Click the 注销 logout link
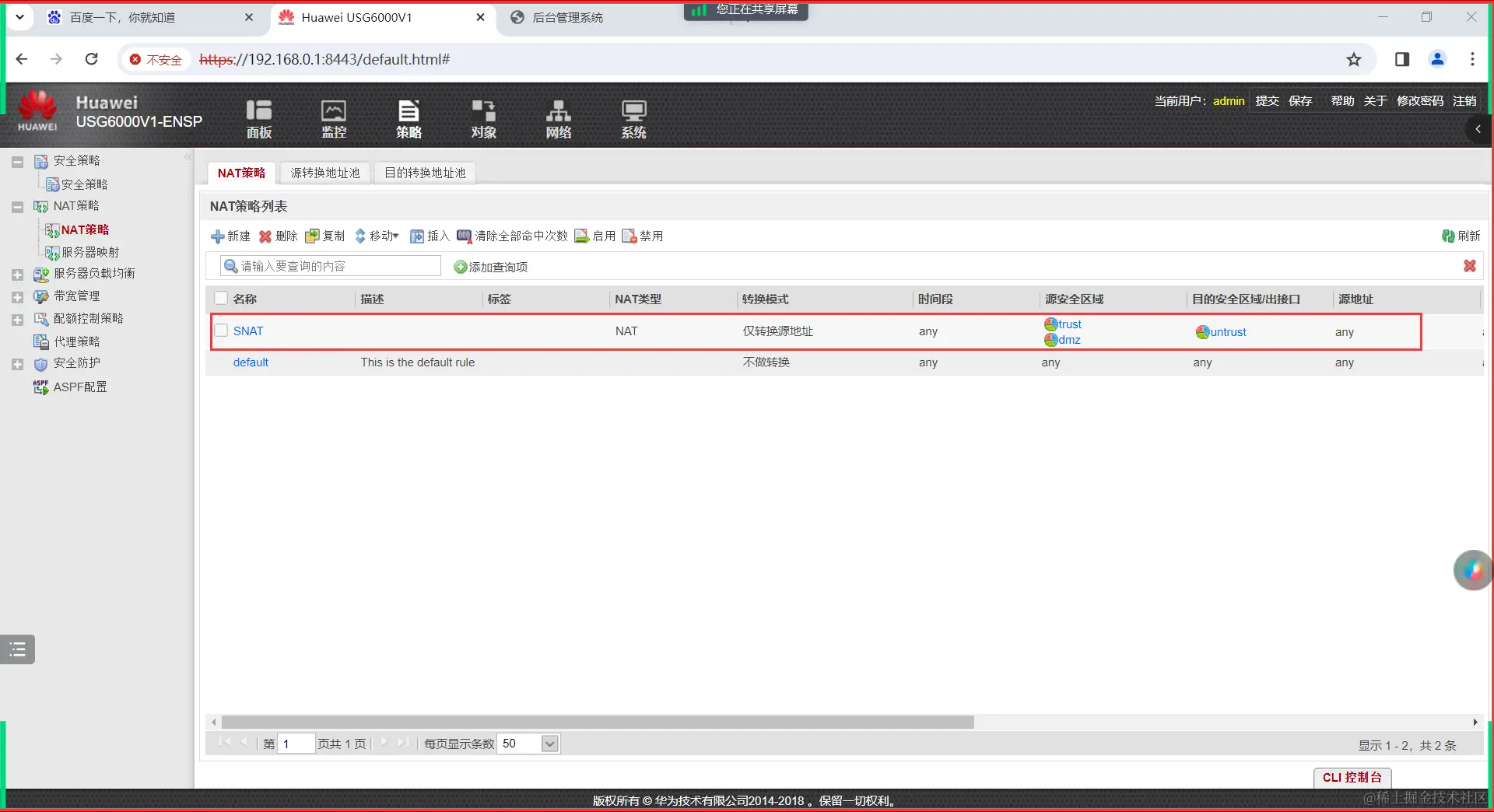1494x812 pixels. pos(1464,101)
